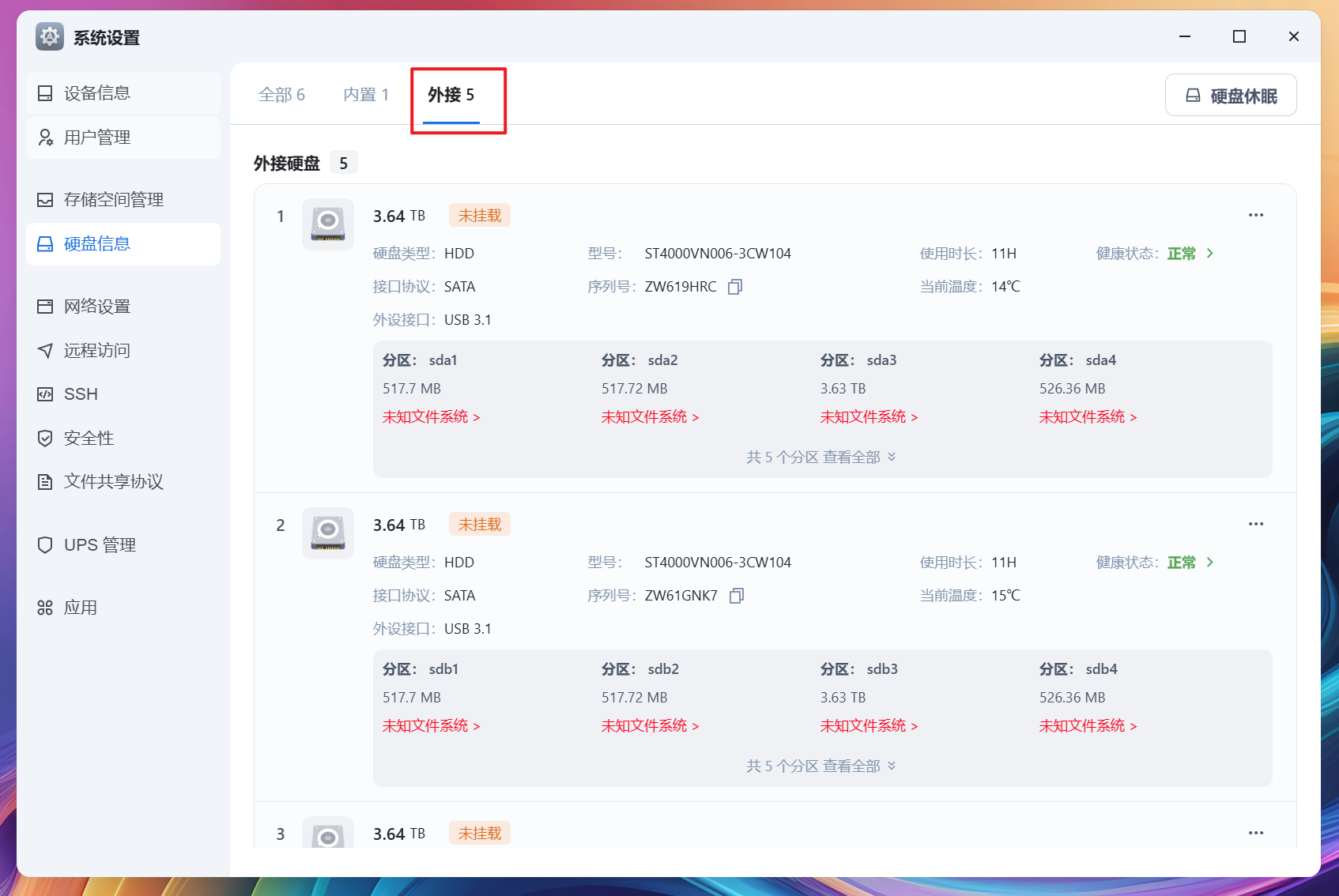Click the 硬盘休眠 button
The height and width of the screenshot is (896, 1339).
coord(1231,96)
